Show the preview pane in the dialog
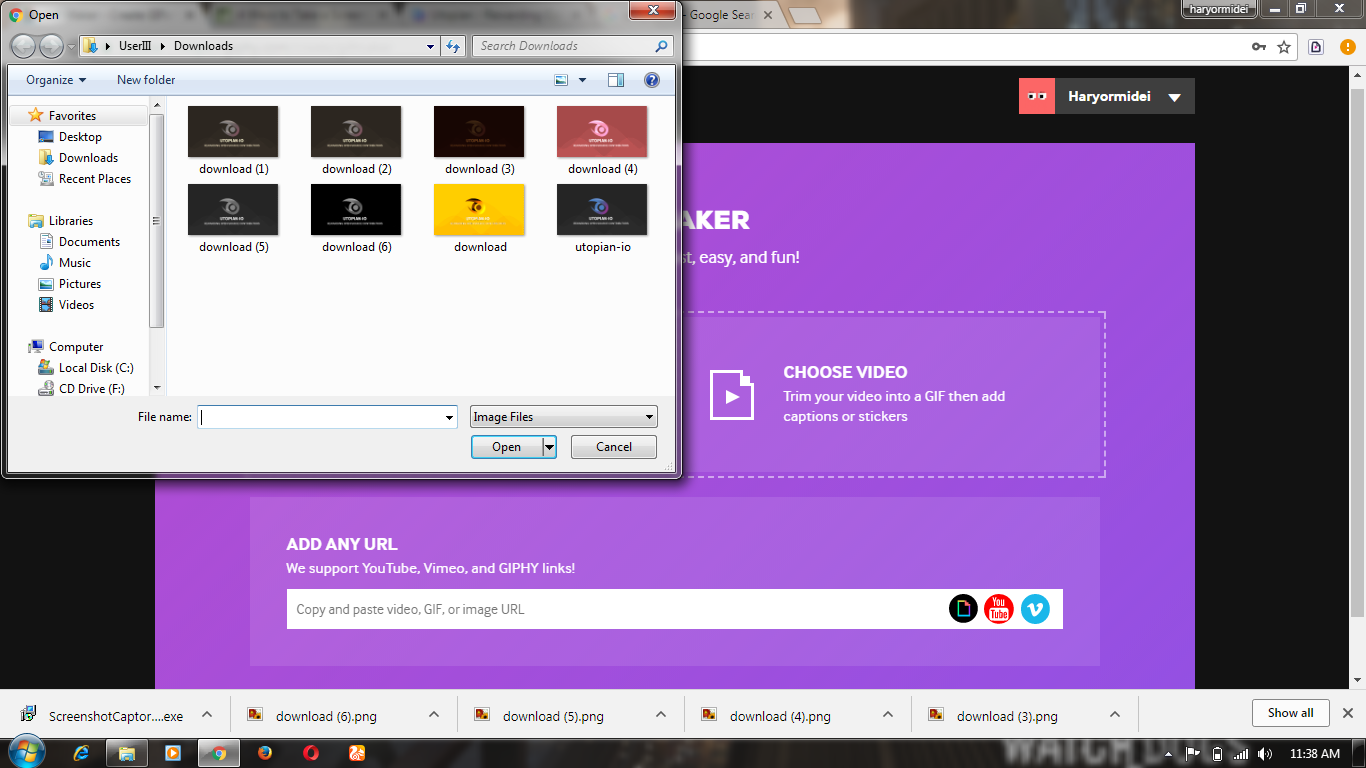Image resolution: width=1366 pixels, height=768 pixels. tap(616, 79)
